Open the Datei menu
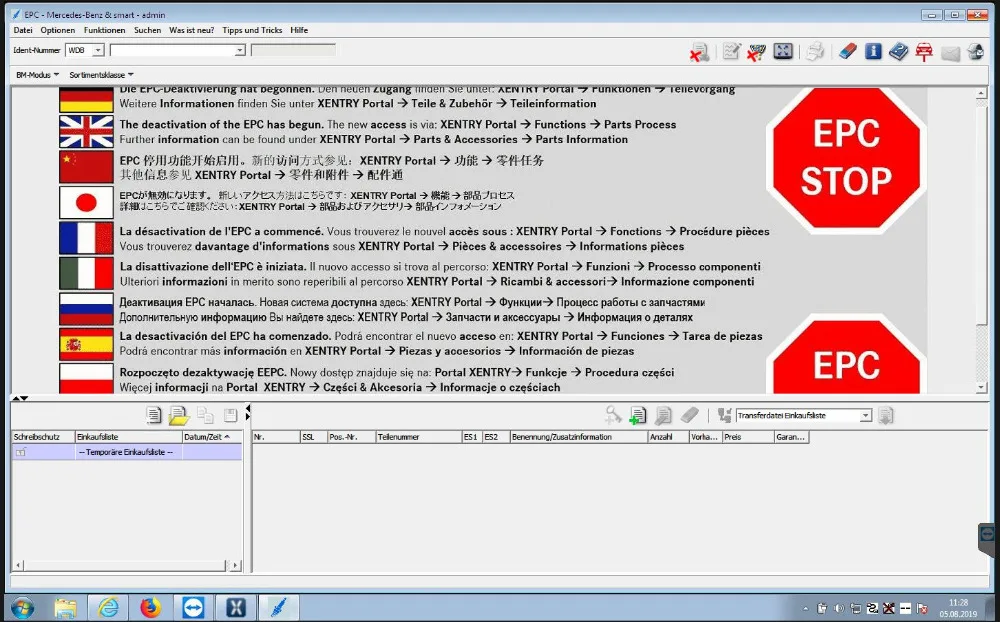The height and width of the screenshot is (622, 1000). [x=23, y=30]
